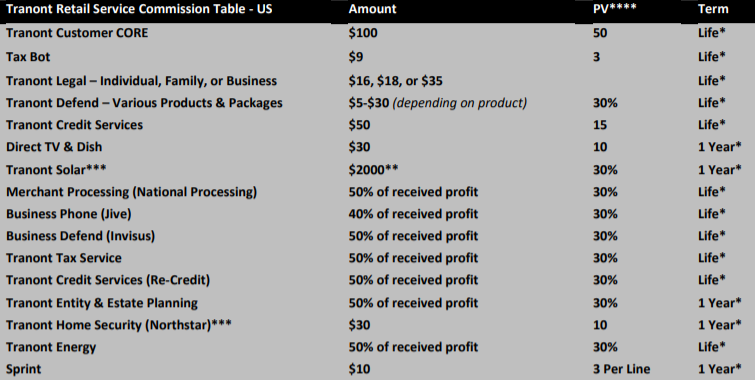The width and height of the screenshot is (755, 380).
Task: Click the table title Tranont Retail Service Commission
Action: coord(139,9)
